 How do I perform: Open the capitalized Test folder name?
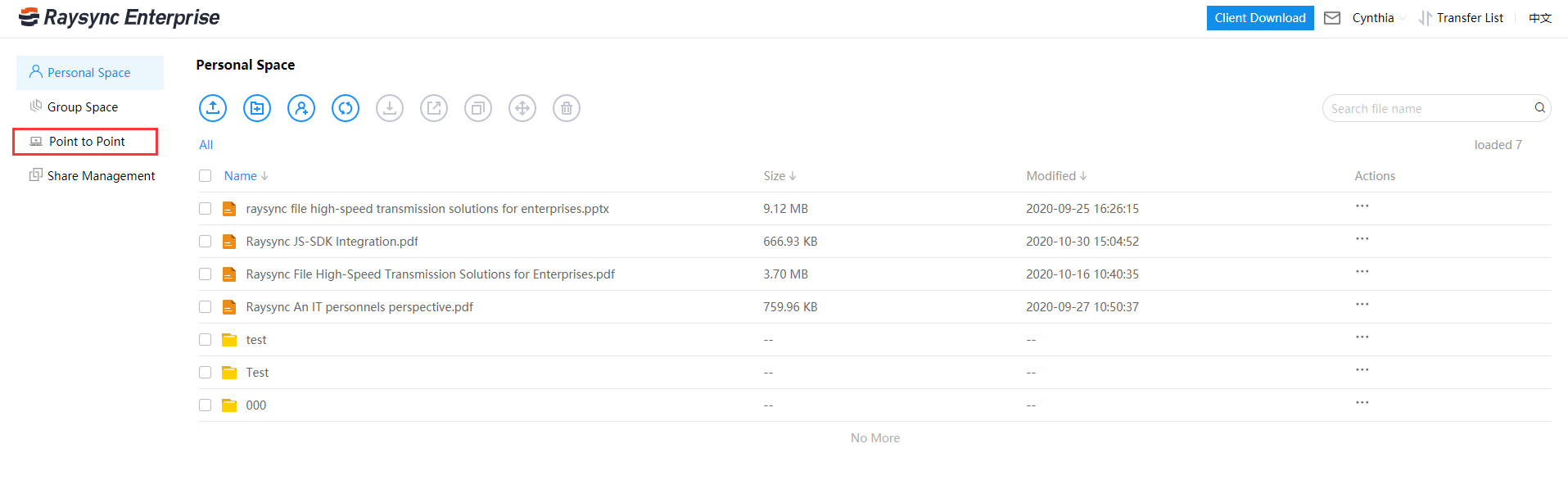(257, 373)
